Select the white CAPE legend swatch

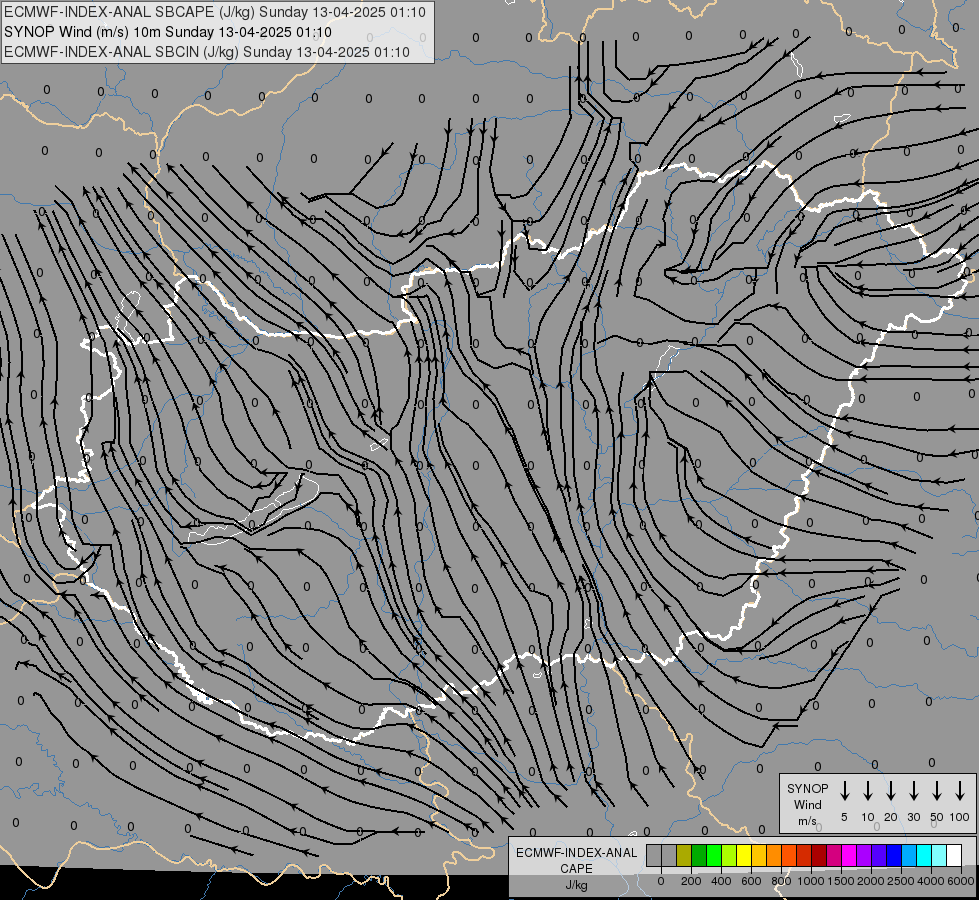pyautogui.click(x=953, y=855)
